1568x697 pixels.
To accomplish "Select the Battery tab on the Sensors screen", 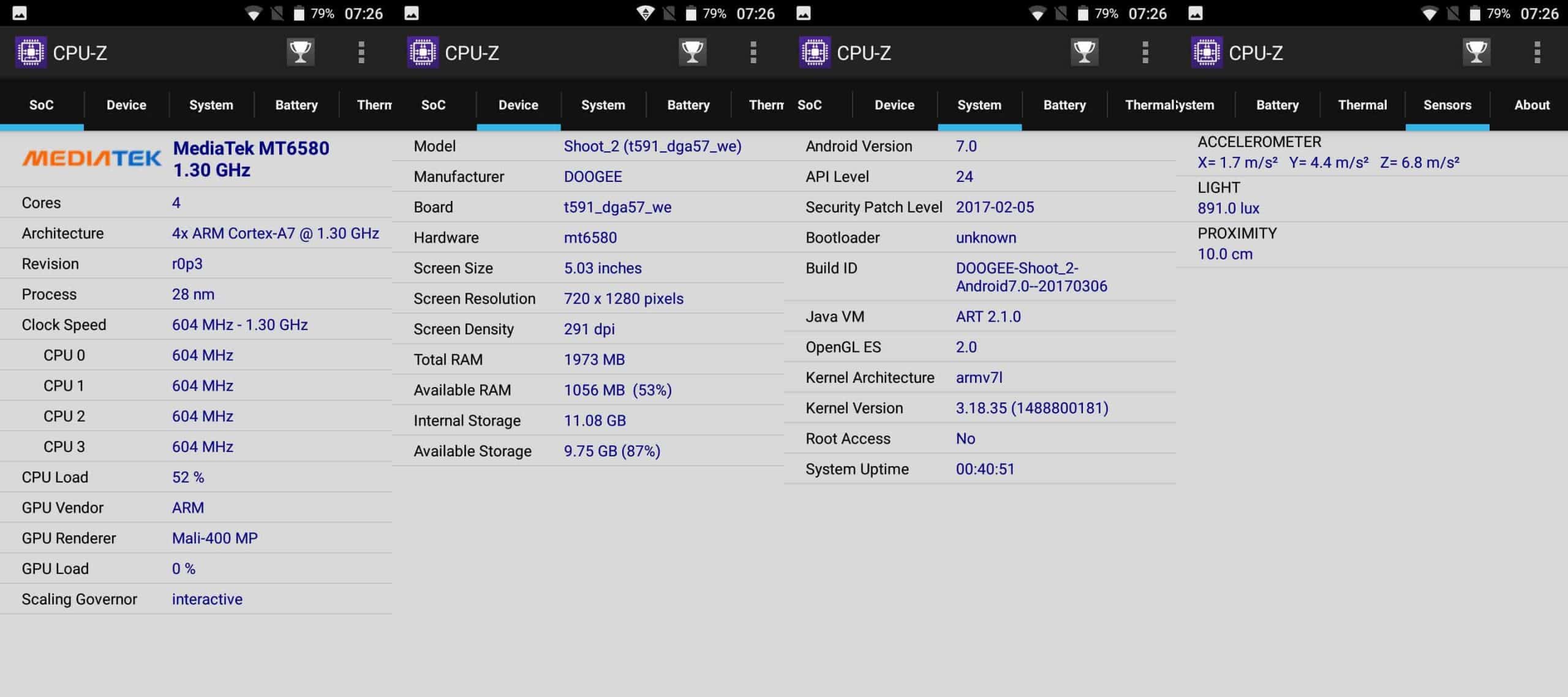I will [x=1277, y=105].
